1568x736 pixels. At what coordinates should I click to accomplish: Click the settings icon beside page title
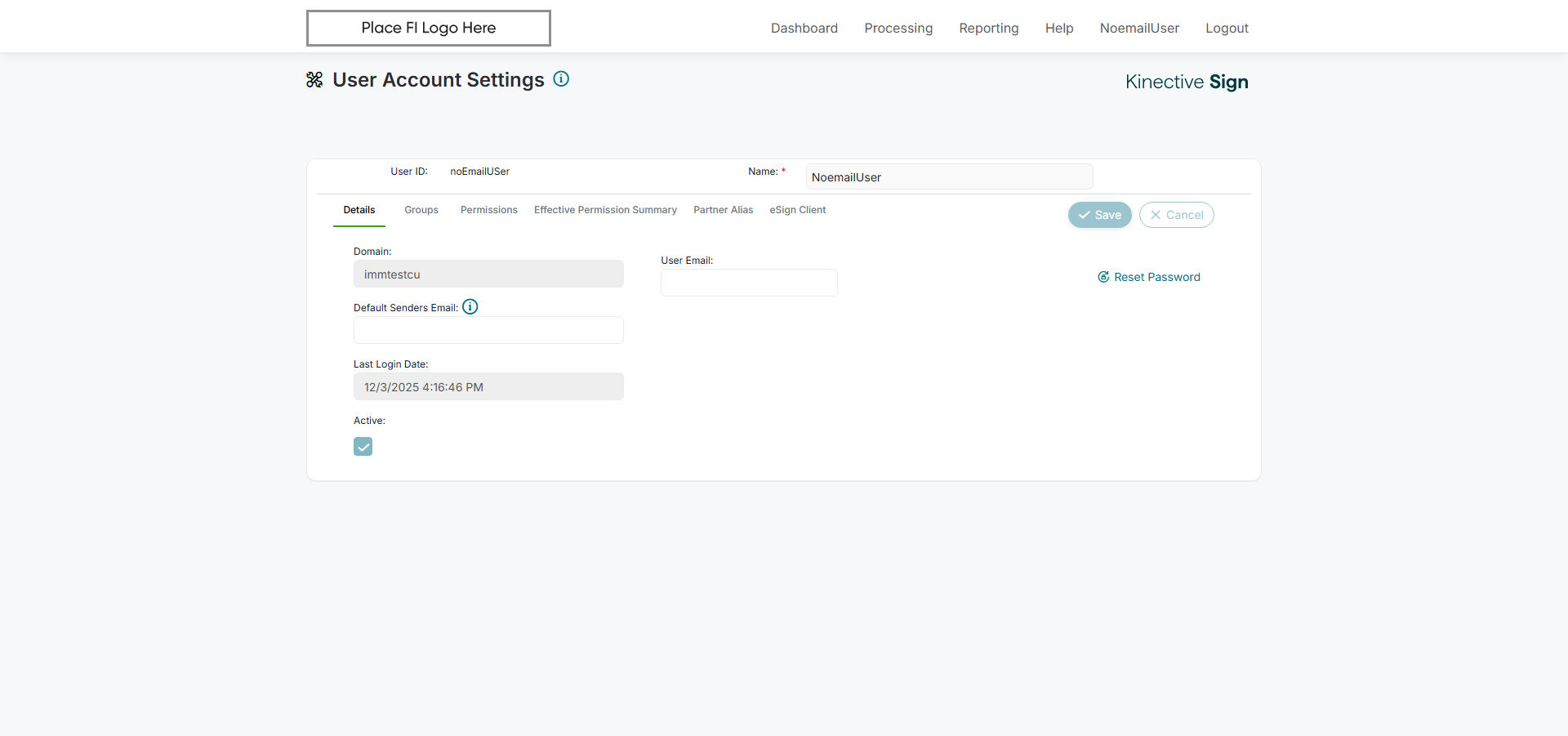[314, 79]
